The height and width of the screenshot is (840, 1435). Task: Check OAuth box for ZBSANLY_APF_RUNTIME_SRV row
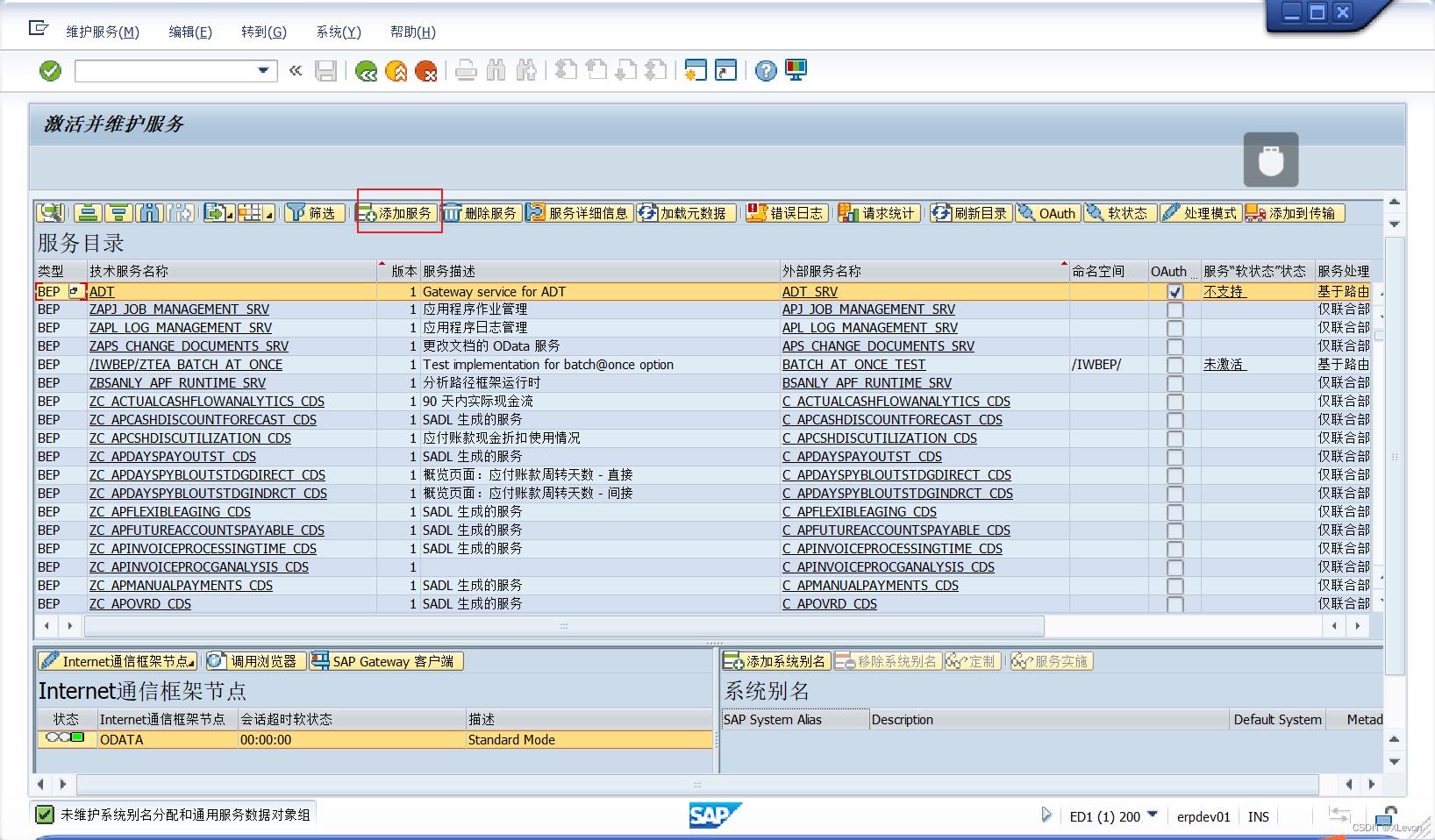pos(1175,384)
